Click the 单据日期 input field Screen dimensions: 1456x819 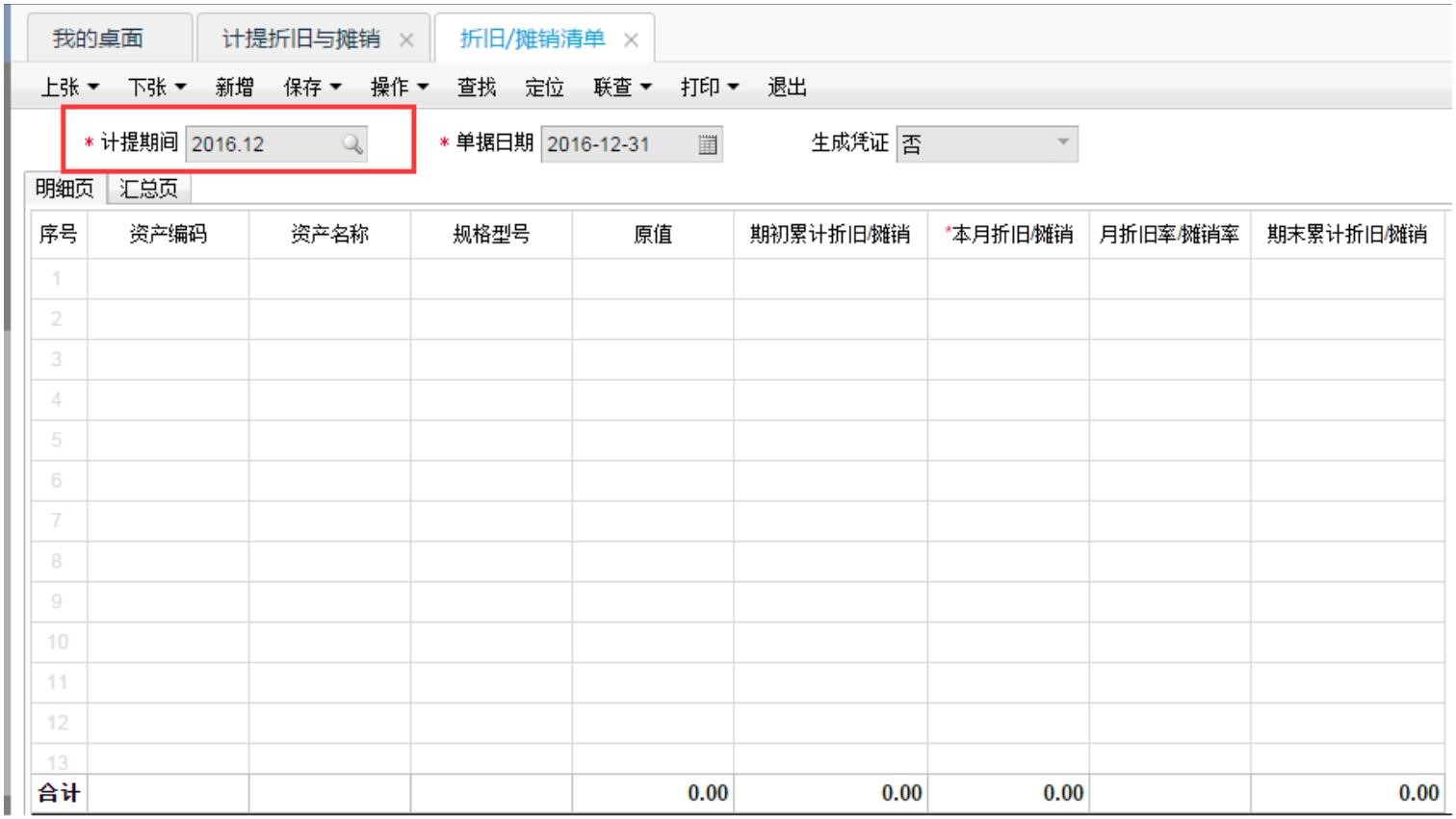[x=616, y=144]
